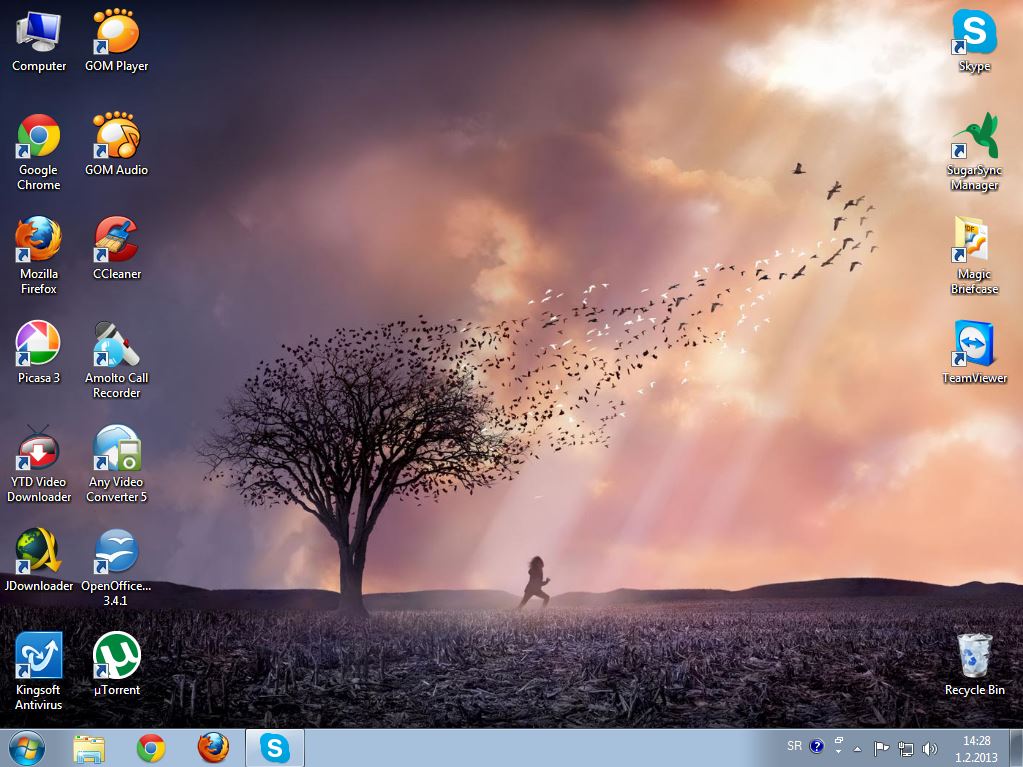Click the SR language indicator
The width and height of the screenshot is (1023, 767).
[x=794, y=745]
